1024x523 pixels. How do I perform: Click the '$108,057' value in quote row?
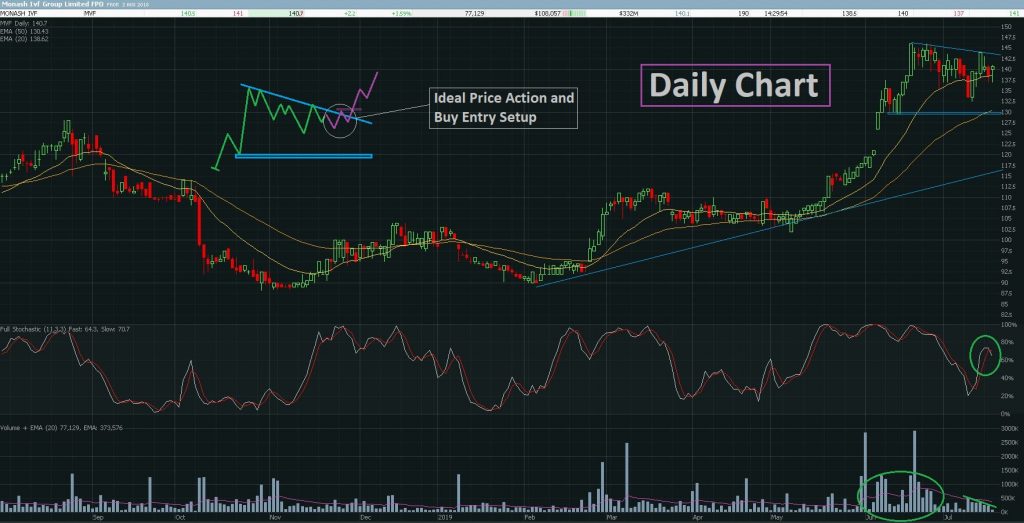tap(547, 13)
